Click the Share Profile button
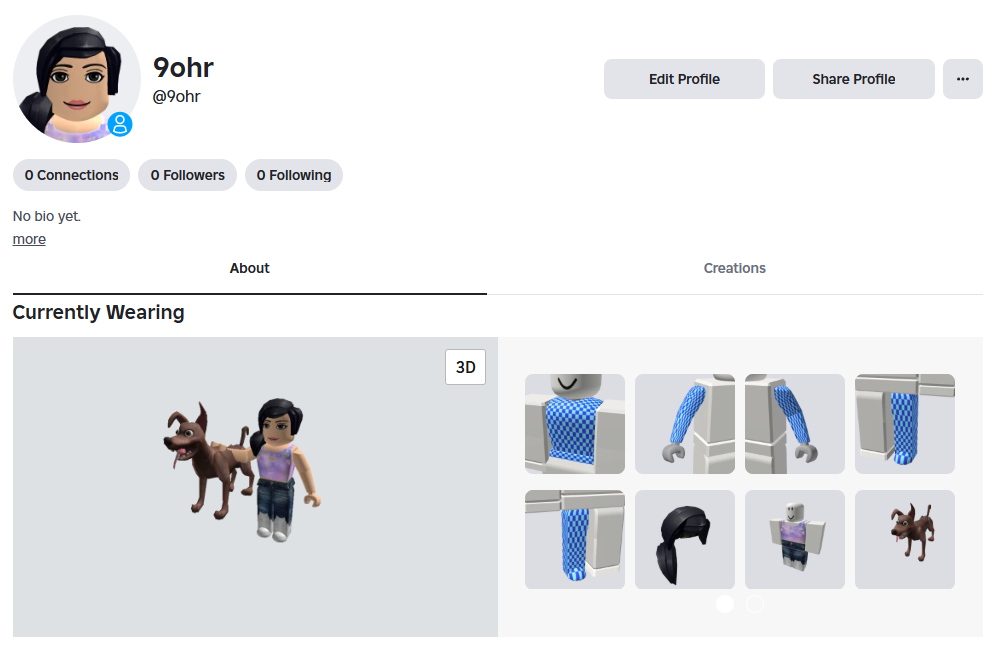This screenshot has height=652, width=996. point(854,79)
